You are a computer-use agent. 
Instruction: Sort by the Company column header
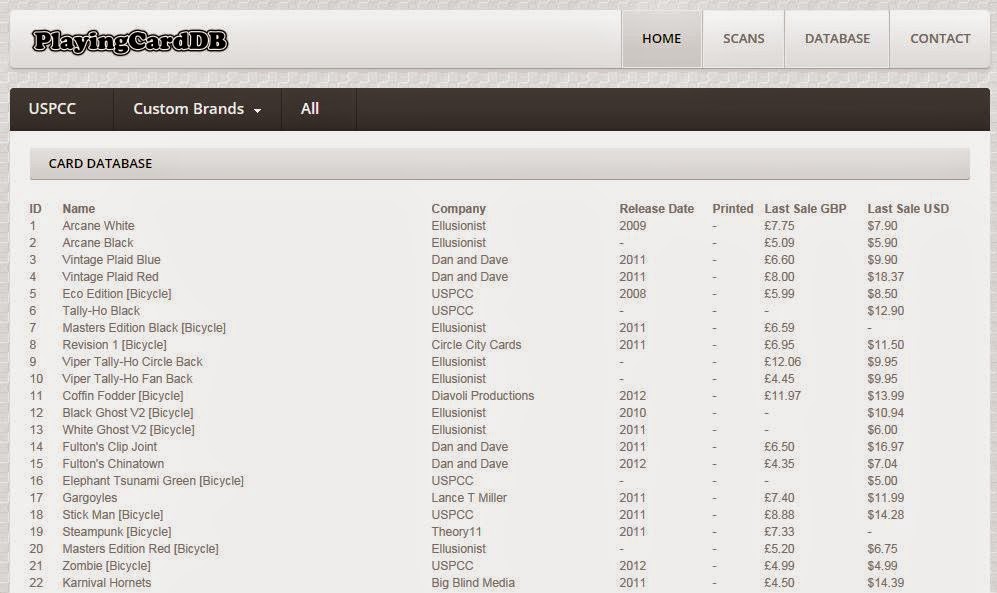click(458, 208)
